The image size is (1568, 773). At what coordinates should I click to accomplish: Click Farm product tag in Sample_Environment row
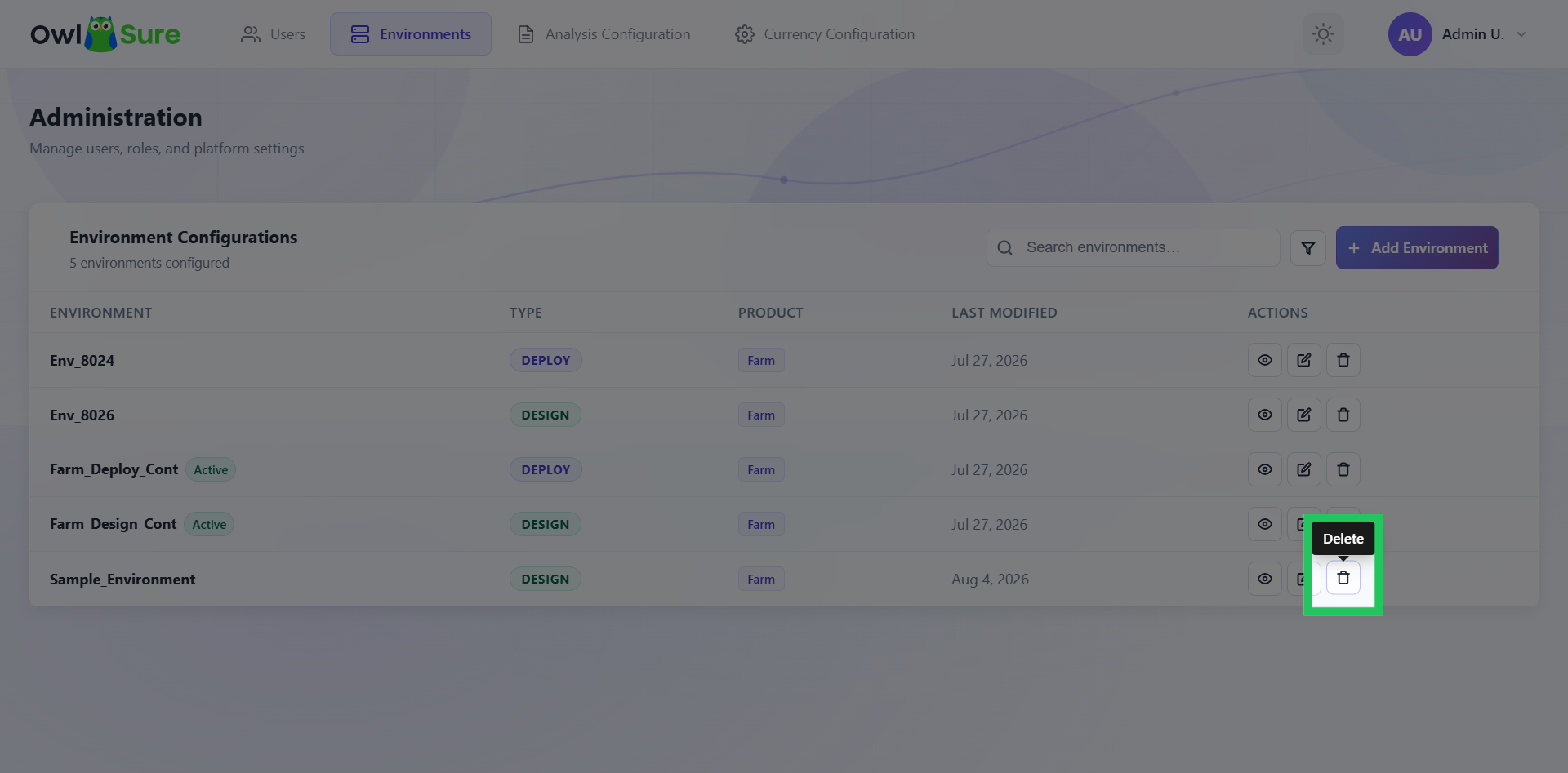tap(761, 579)
